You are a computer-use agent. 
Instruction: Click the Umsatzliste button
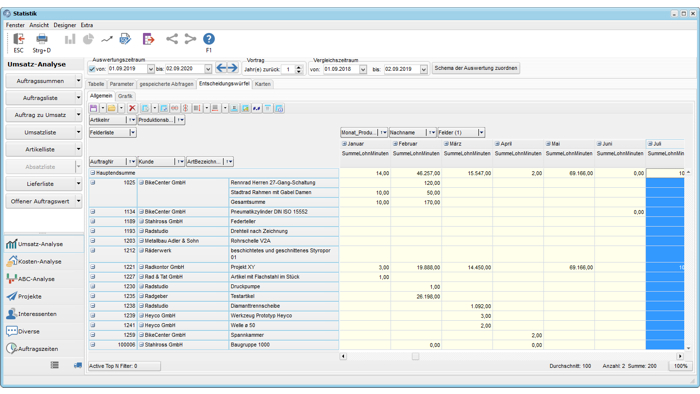[40, 132]
